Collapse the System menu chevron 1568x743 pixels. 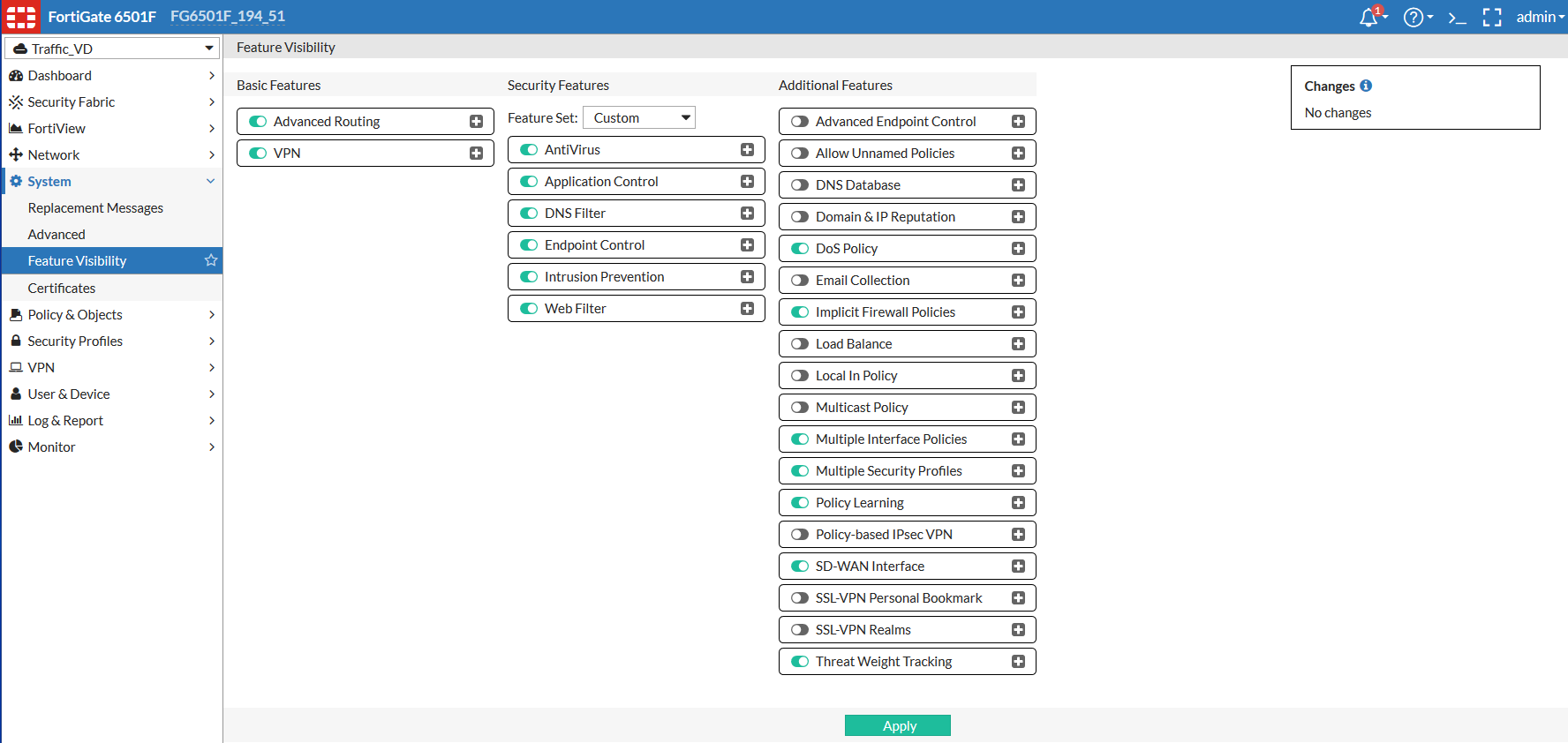click(x=211, y=182)
